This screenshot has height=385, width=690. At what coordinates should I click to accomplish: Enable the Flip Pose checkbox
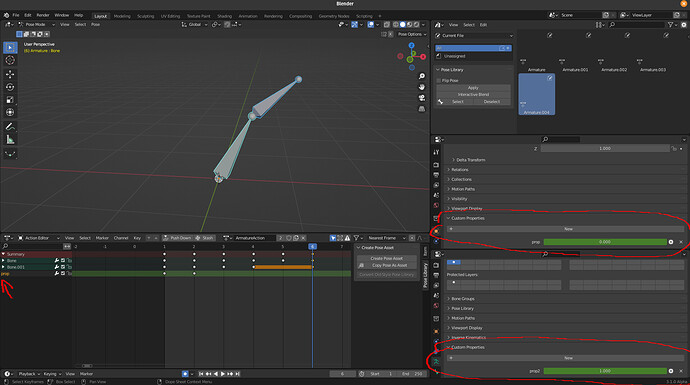[439, 81]
